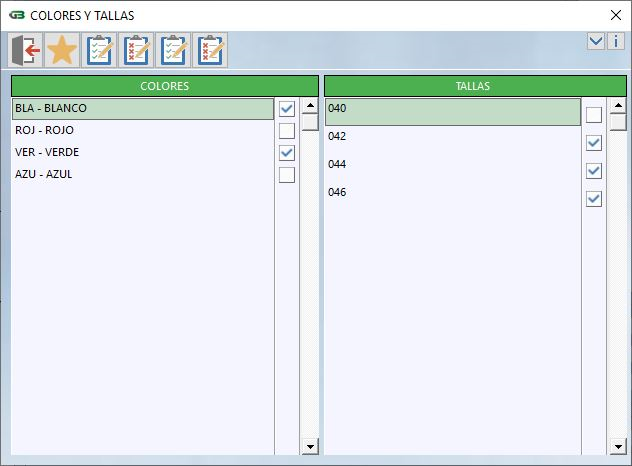
Task: Click the second check-all clipboard icon
Action: click(173, 50)
